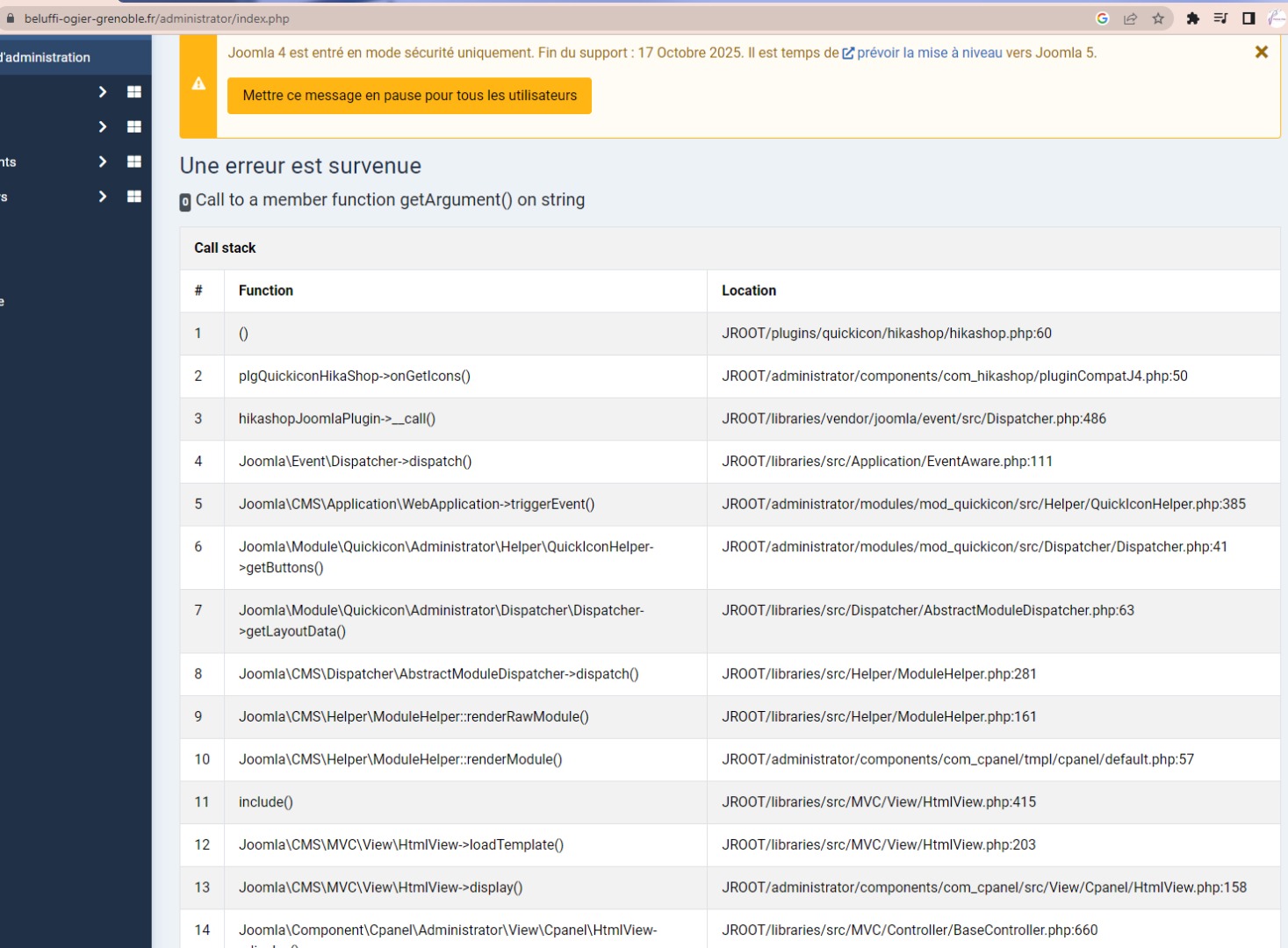This screenshot has width=1288, height=948.
Task: Click the padlock site info icon
Action: (x=11, y=18)
